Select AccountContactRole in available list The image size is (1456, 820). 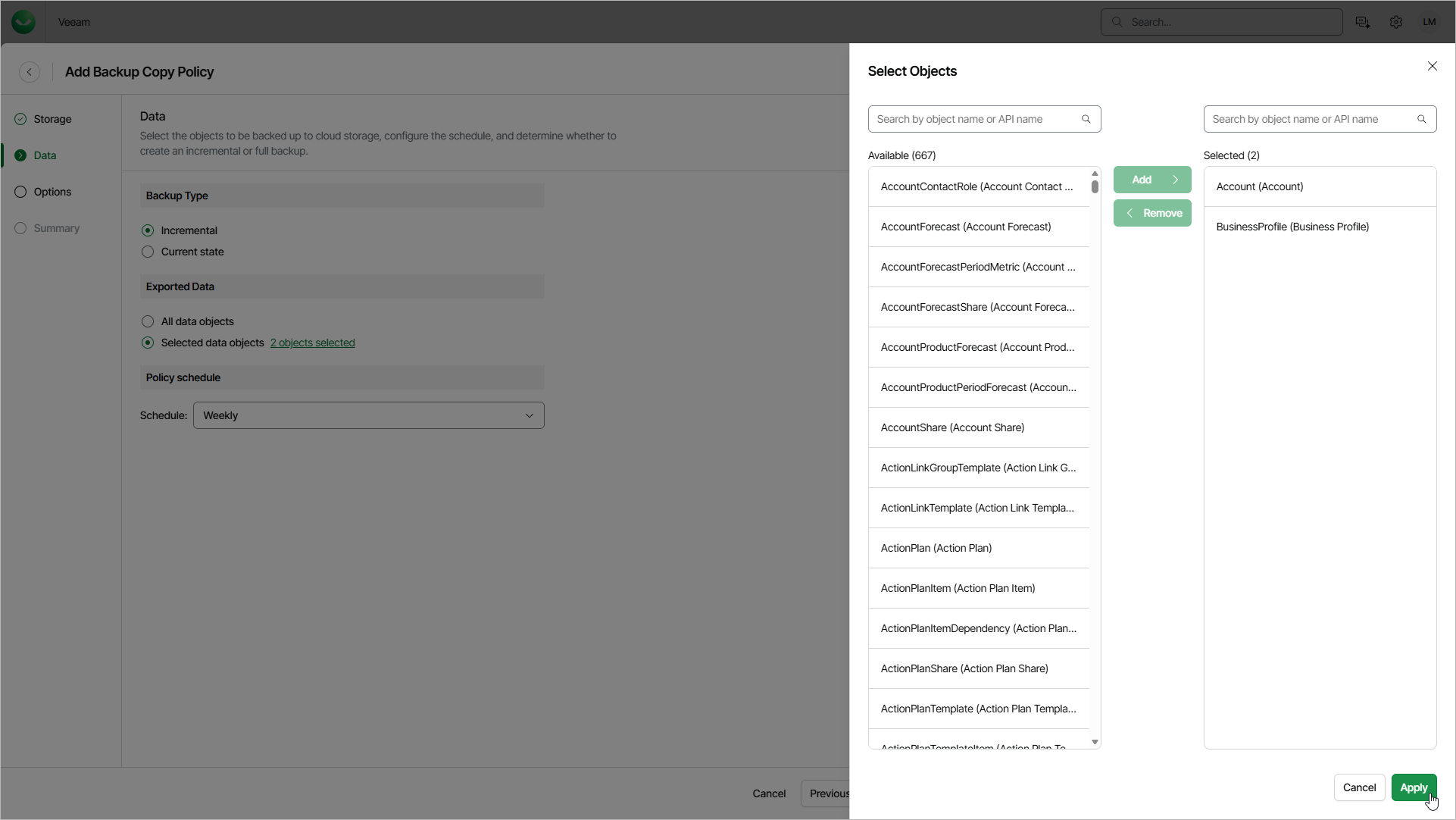point(978,186)
